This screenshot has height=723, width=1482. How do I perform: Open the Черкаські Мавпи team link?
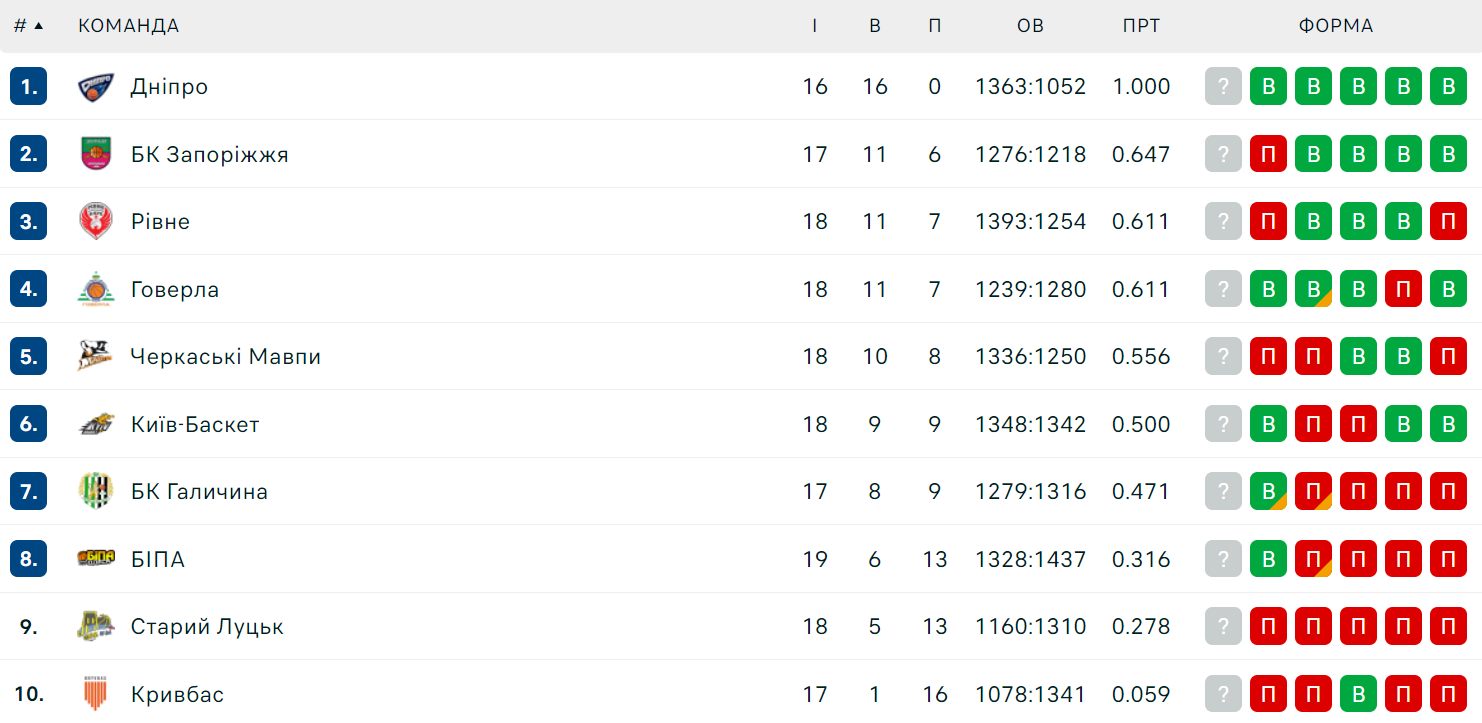[226, 357]
